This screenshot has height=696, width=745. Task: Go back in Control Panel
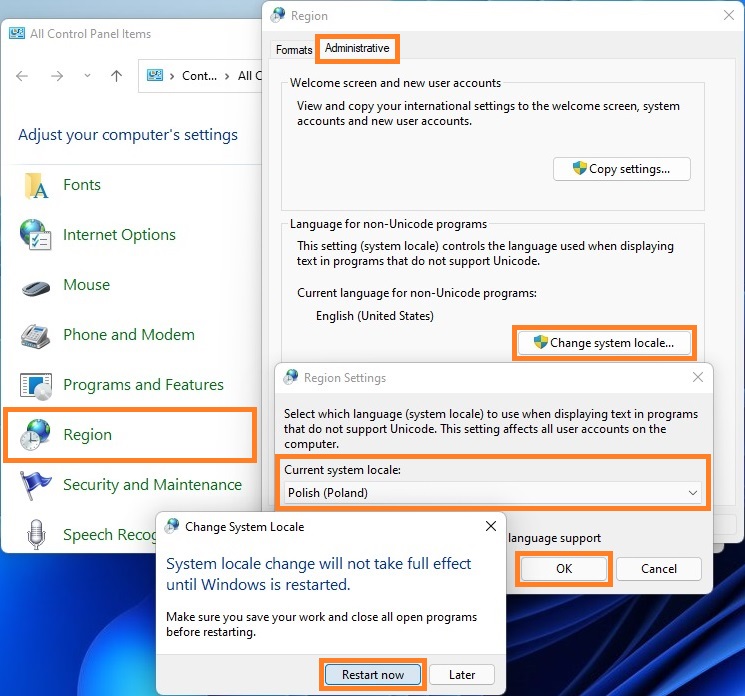(x=22, y=76)
